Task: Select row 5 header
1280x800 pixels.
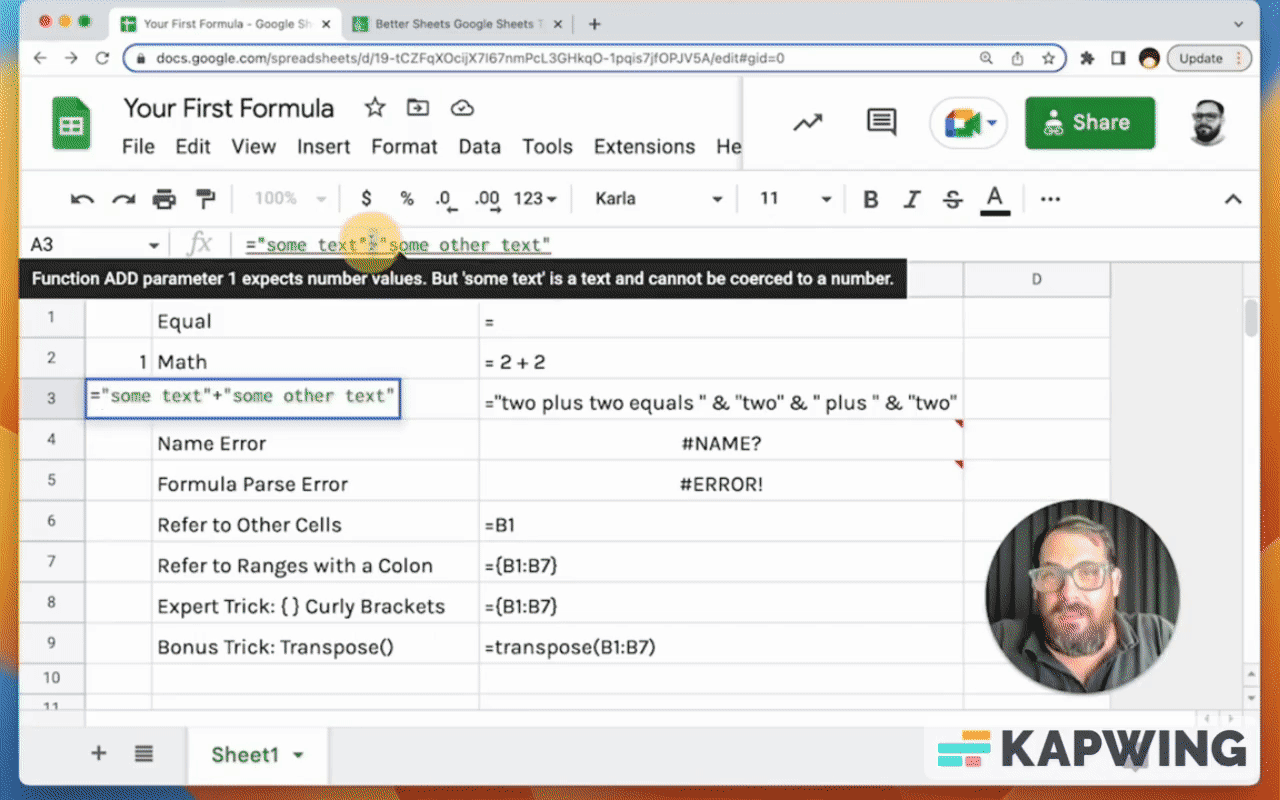Action: [x=52, y=480]
